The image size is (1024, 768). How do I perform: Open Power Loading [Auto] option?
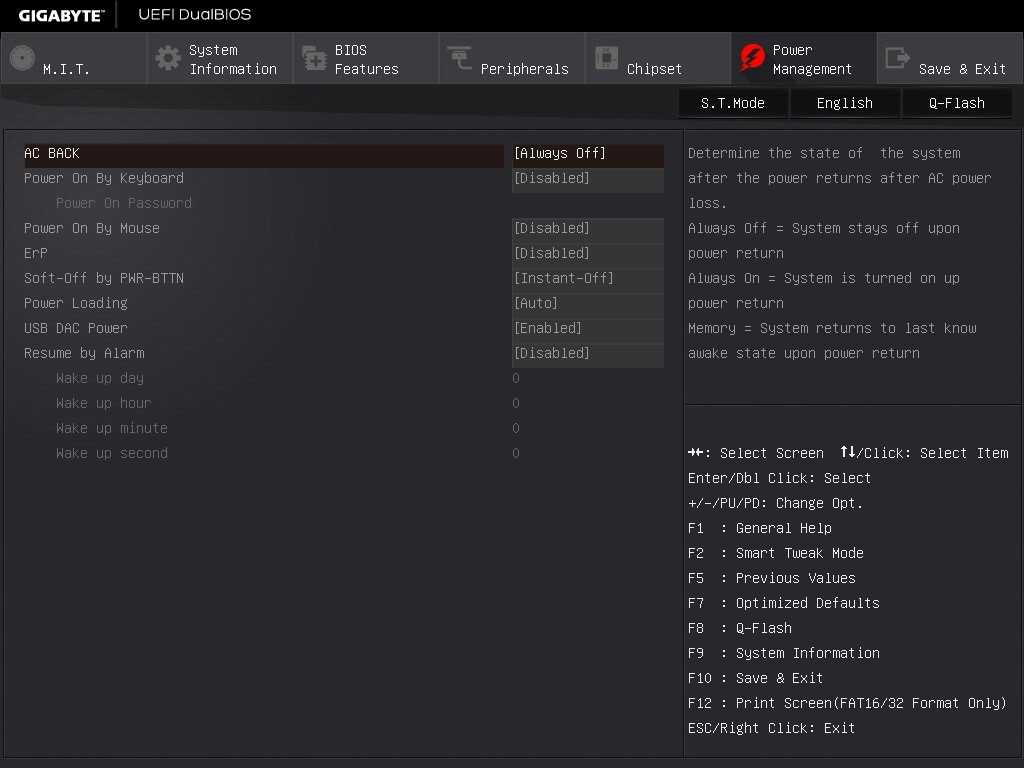coord(588,304)
